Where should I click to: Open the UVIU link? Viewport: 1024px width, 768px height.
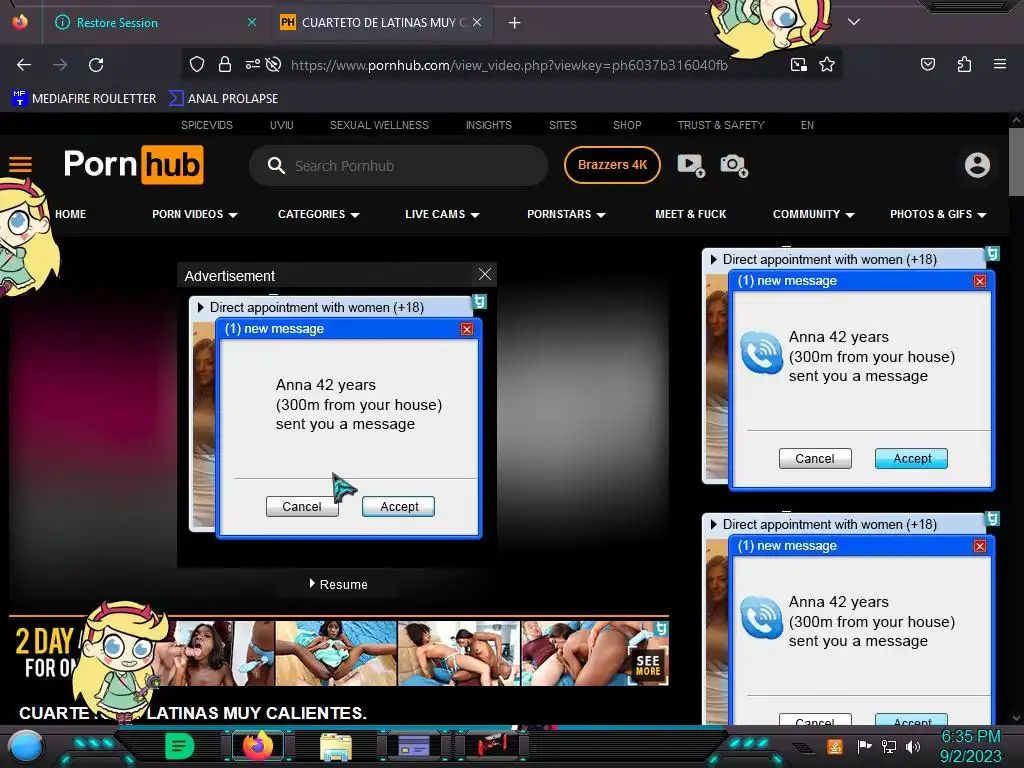[x=281, y=125]
